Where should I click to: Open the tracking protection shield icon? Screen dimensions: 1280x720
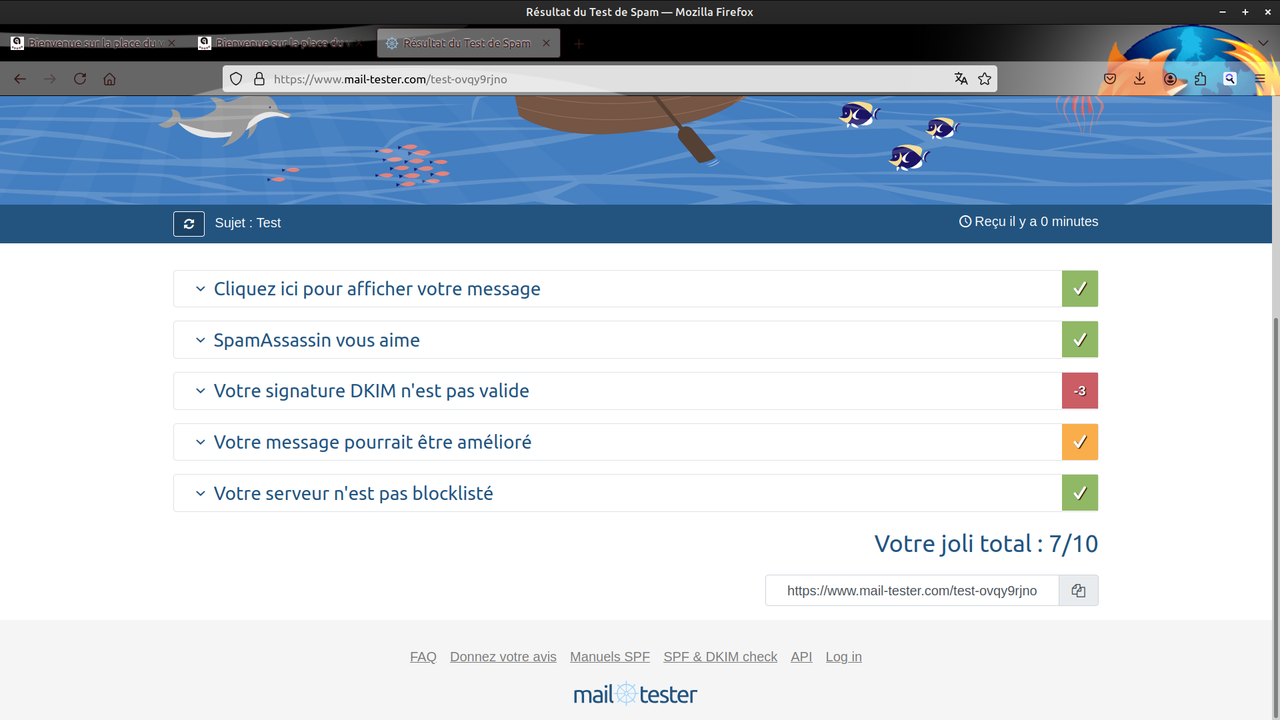point(237,79)
